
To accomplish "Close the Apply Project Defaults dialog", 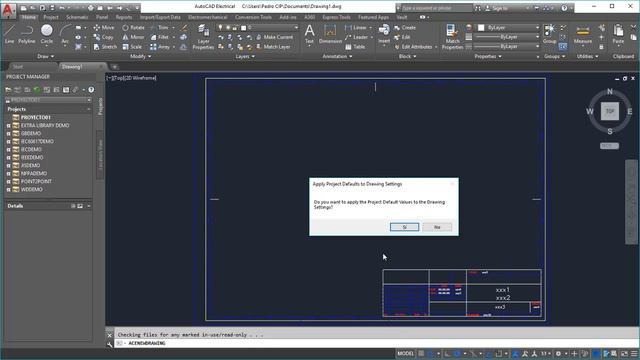I will 452,184.
